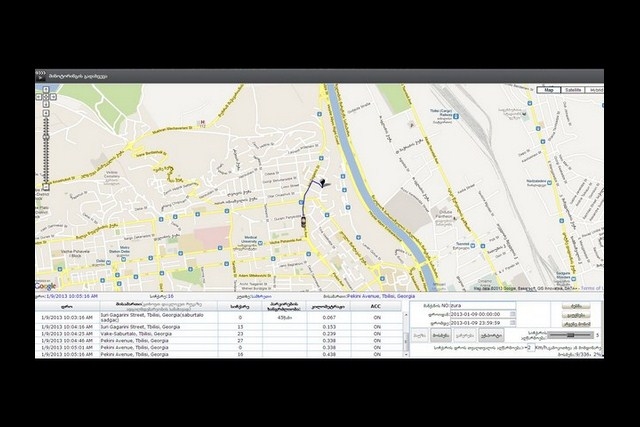Open the Terms of Use link on the map
Viewport: 640px width, 427px height.
(592, 288)
